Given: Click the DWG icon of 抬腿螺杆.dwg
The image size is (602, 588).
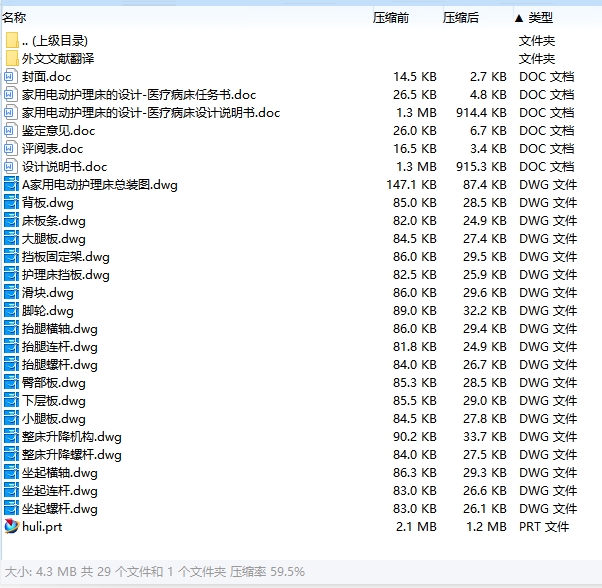Looking at the screenshot, I should pyautogui.click(x=11, y=365).
